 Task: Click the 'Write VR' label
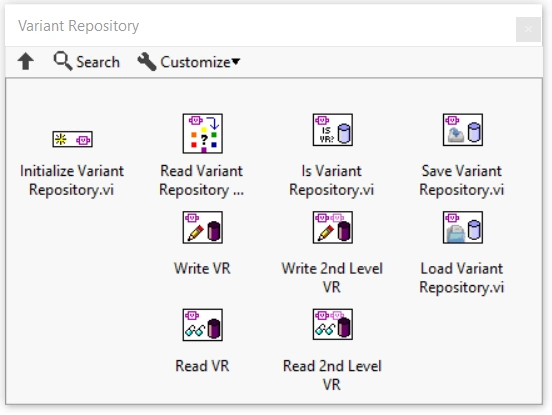pos(202,268)
